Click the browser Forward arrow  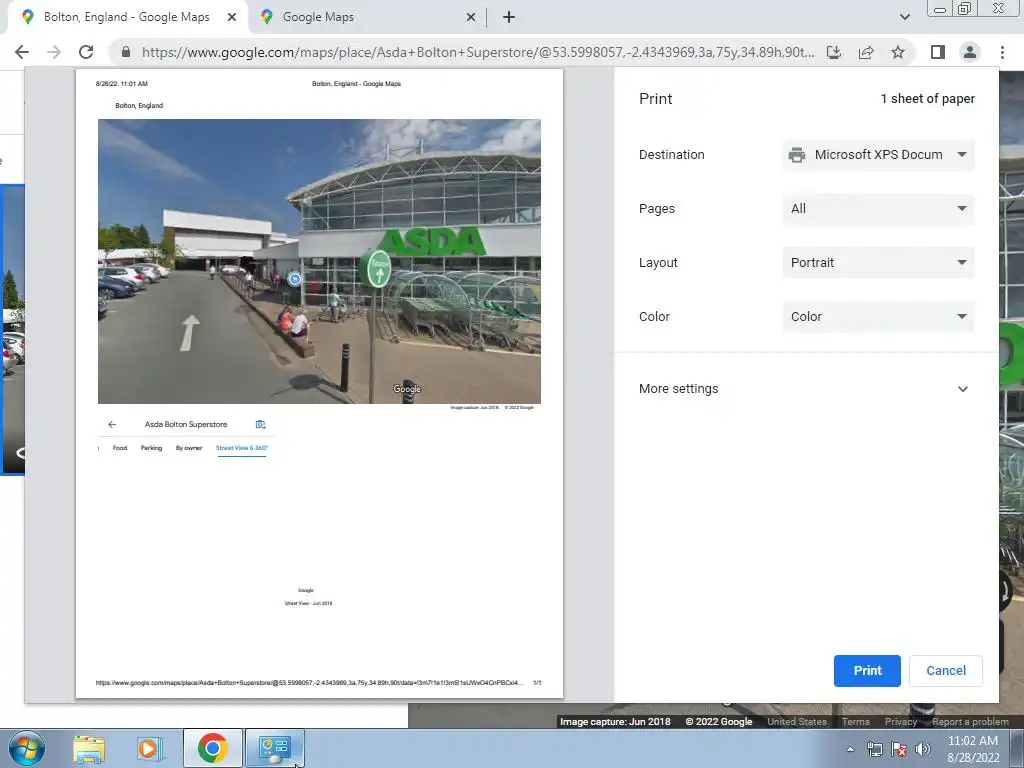point(54,52)
